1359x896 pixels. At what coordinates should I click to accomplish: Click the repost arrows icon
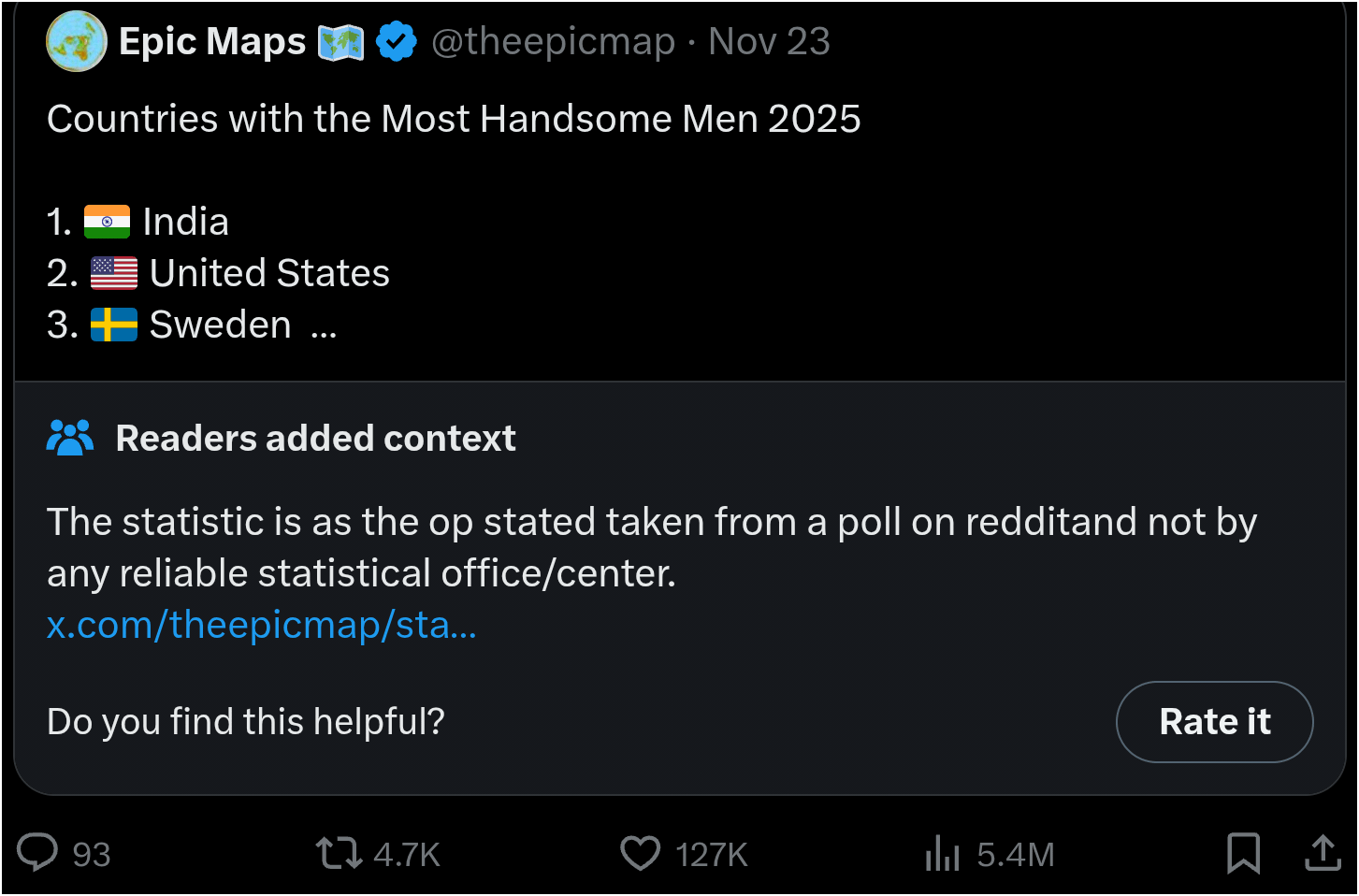pyautogui.click(x=339, y=853)
